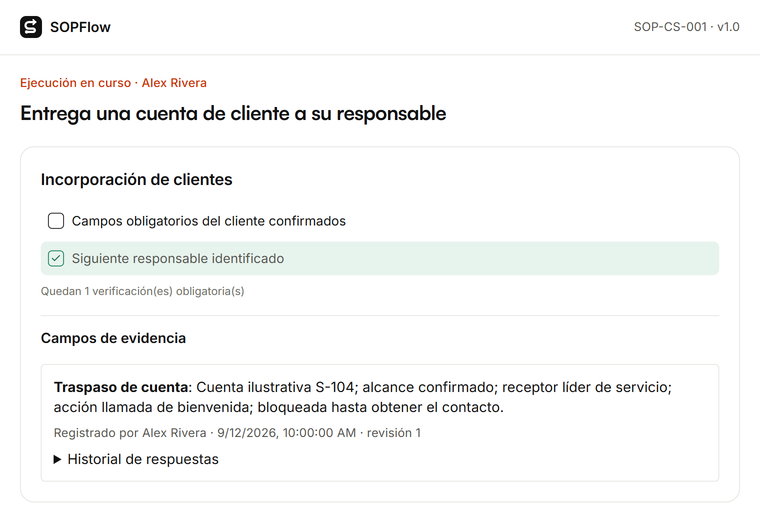Click the SOPFlow brand name
This screenshot has height=523, width=760.
[x=80, y=27]
